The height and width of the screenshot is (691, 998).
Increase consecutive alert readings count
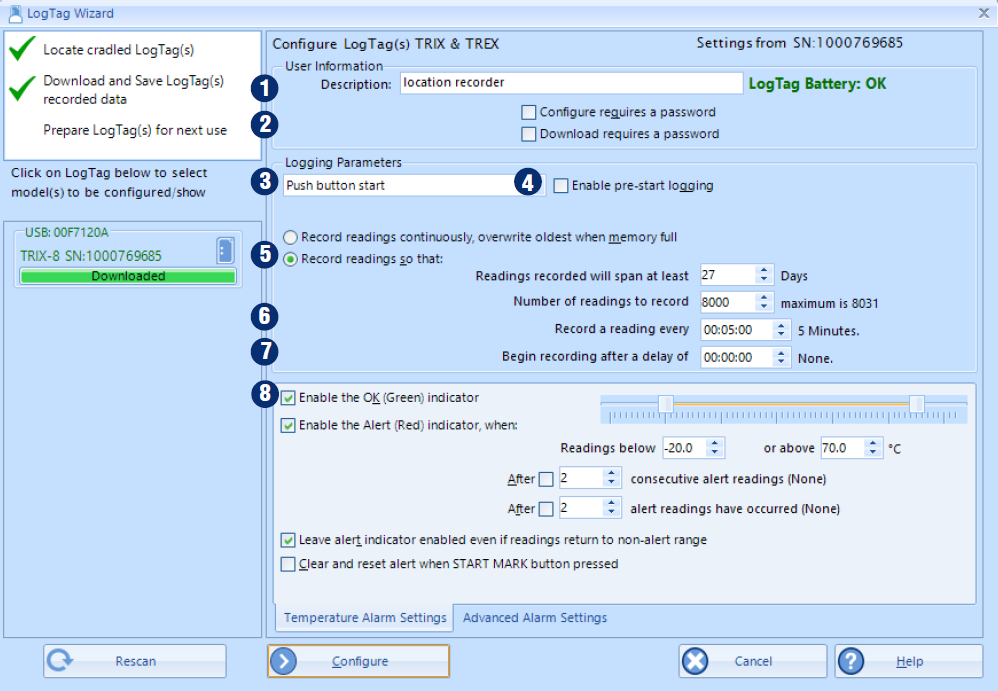(611, 473)
